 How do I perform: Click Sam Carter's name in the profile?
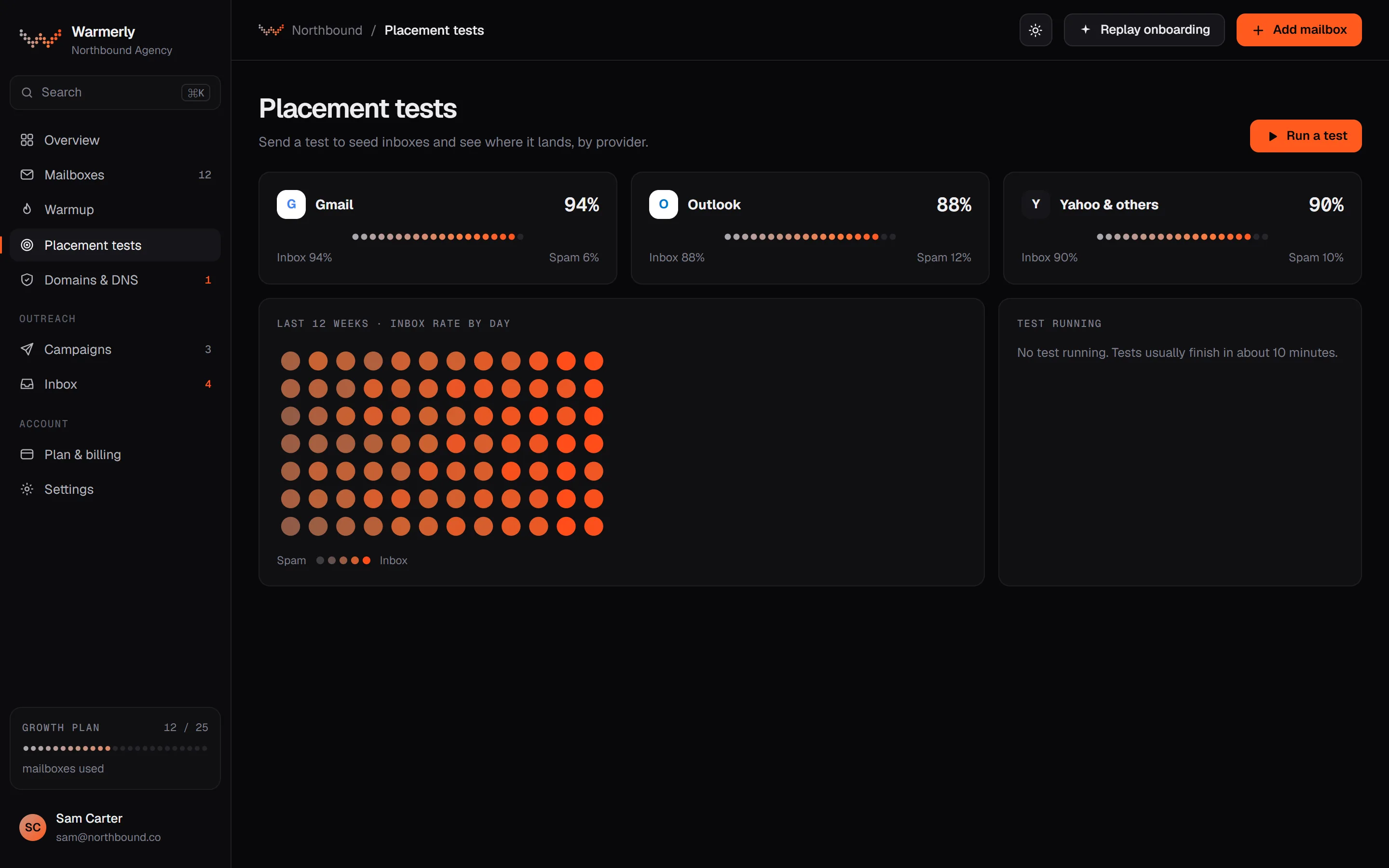tap(89, 818)
